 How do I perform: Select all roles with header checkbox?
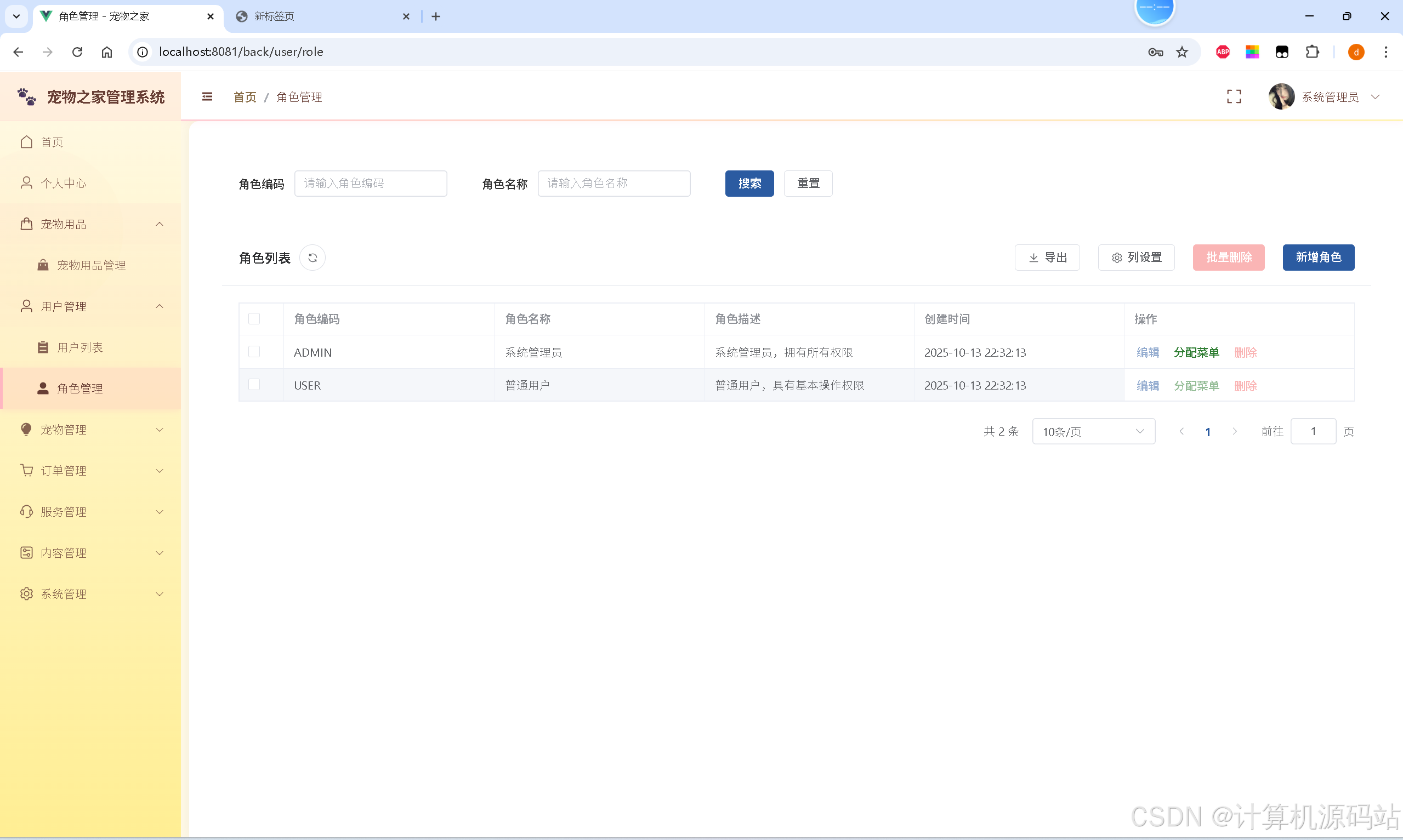[x=254, y=319]
